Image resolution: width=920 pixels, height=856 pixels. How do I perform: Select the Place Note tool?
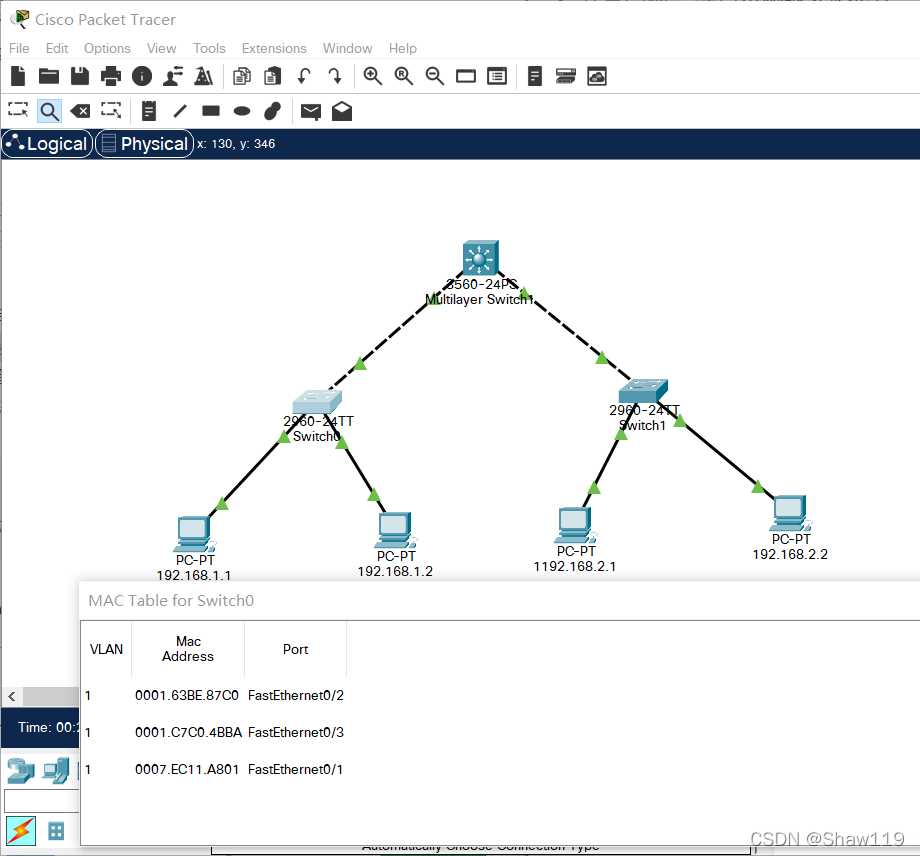pos(149,111)
